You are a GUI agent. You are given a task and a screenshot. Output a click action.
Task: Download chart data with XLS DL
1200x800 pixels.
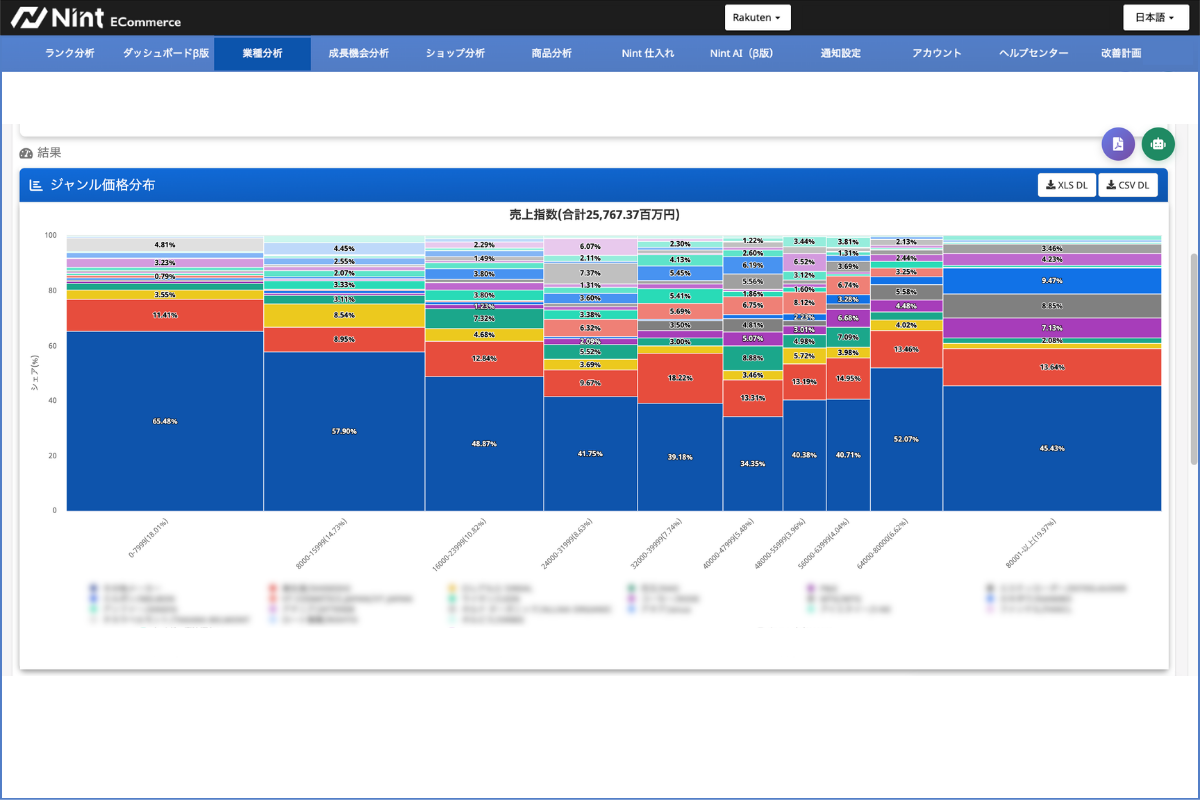click(x=1066, y=185)
